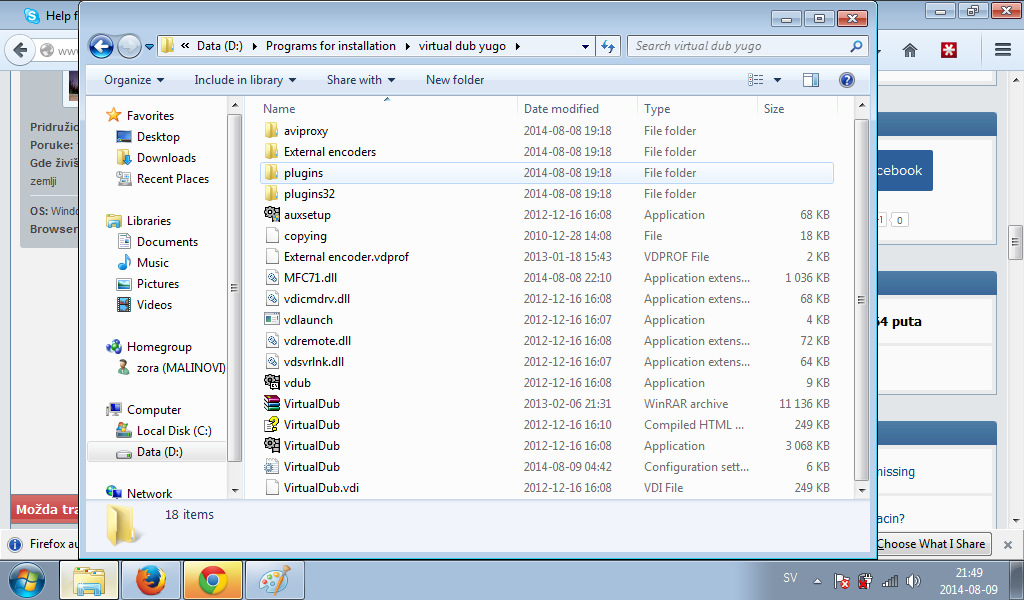Viewport: 1024px width, 600px height.
Task: Open the Include in library menu
Action: [245, 80]
